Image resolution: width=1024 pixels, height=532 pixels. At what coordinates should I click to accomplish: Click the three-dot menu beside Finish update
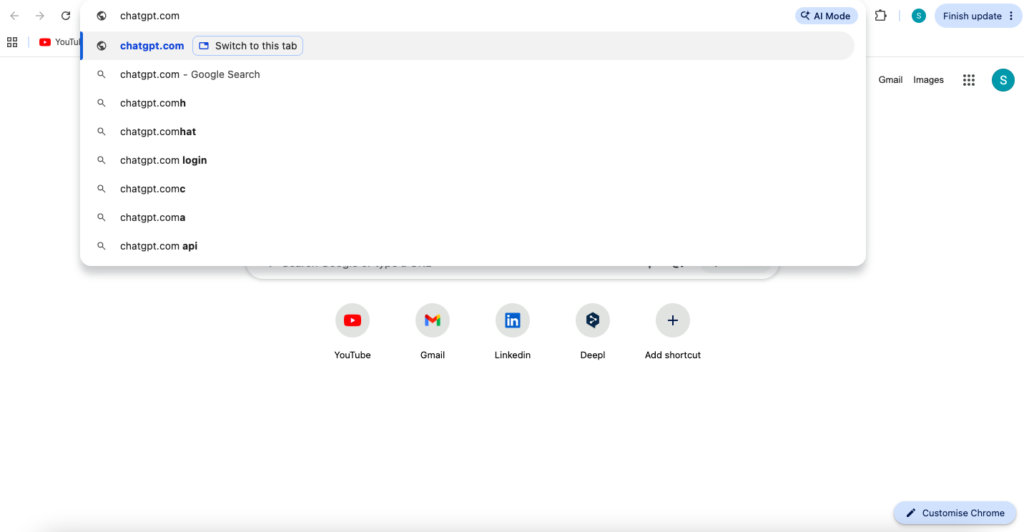(x=1011, y=16)
